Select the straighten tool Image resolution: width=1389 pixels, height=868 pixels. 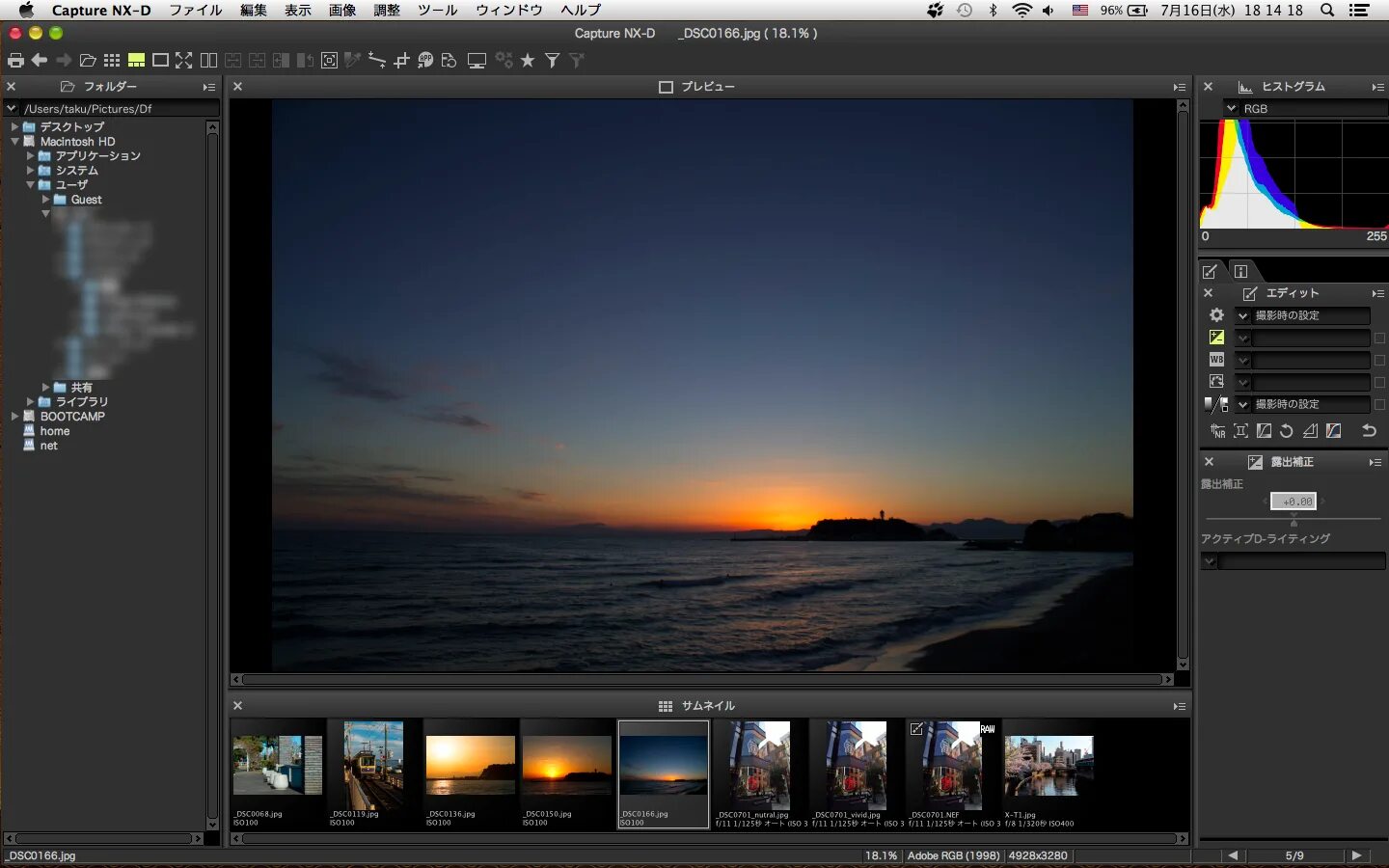(377, 61)
